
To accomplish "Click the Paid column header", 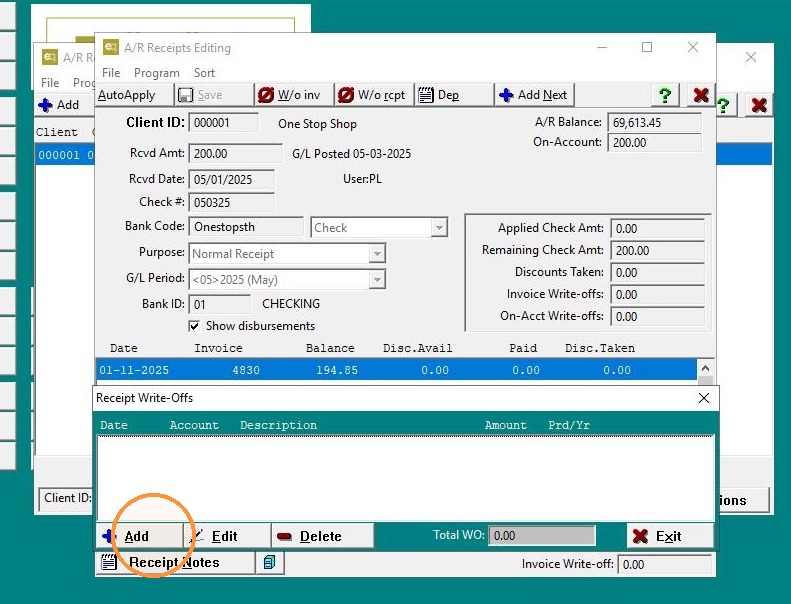I will click(x=523, y=348).
